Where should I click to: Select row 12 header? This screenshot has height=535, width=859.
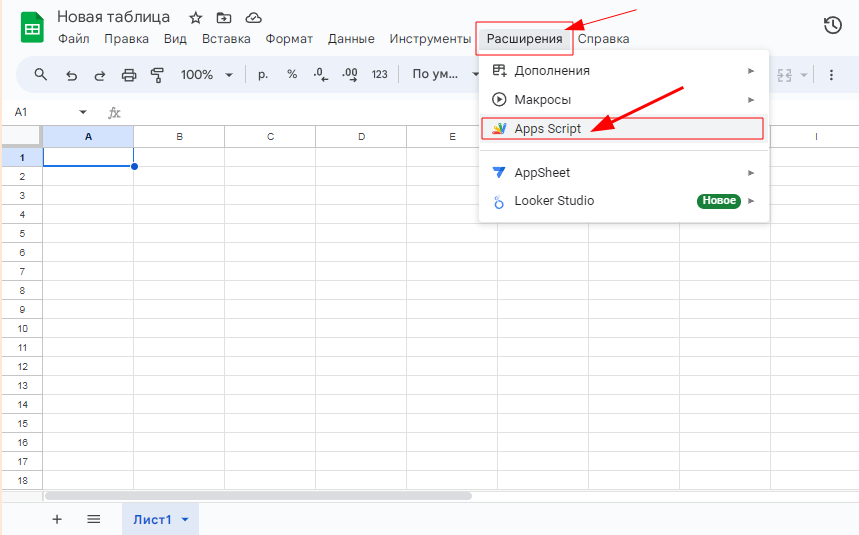[22, 366]
